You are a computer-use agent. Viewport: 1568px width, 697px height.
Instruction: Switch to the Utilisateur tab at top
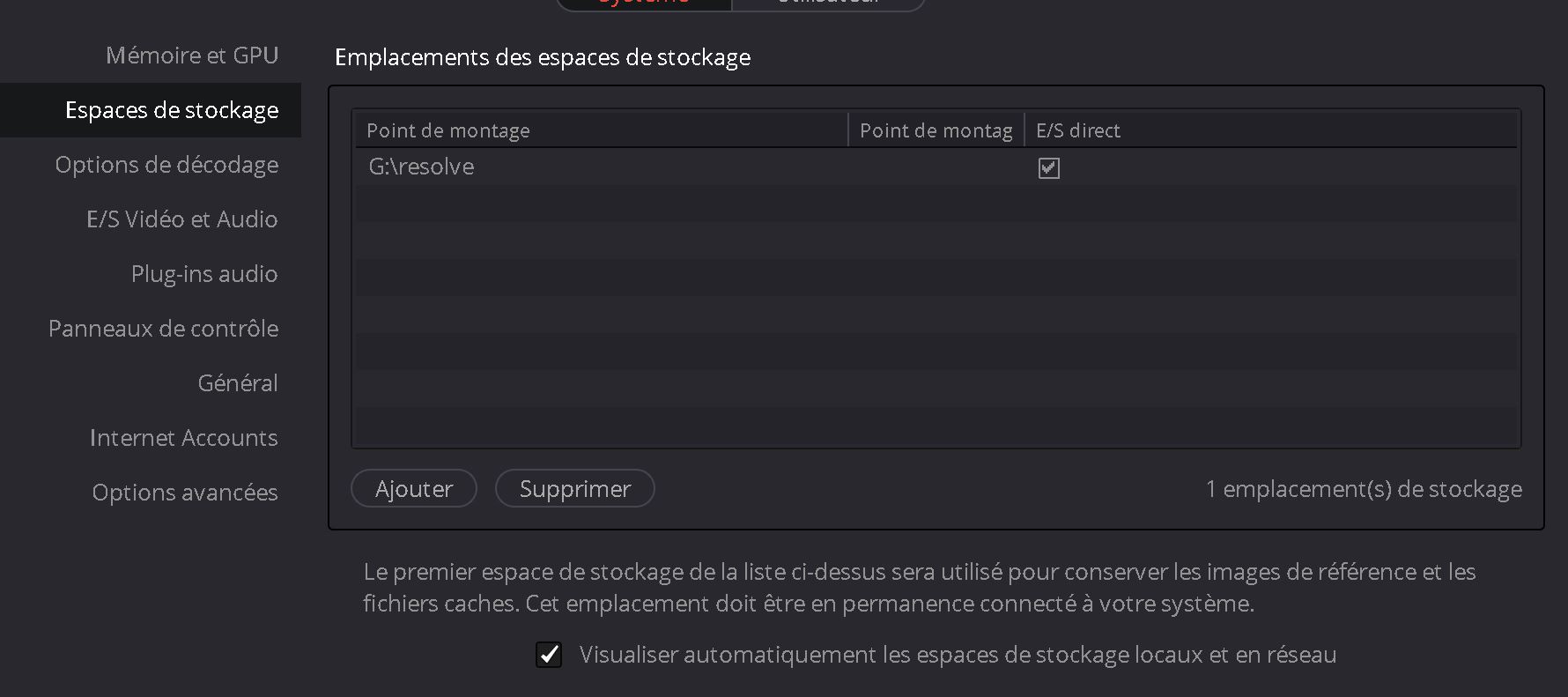pyautogui.click(x=828, y=3)
